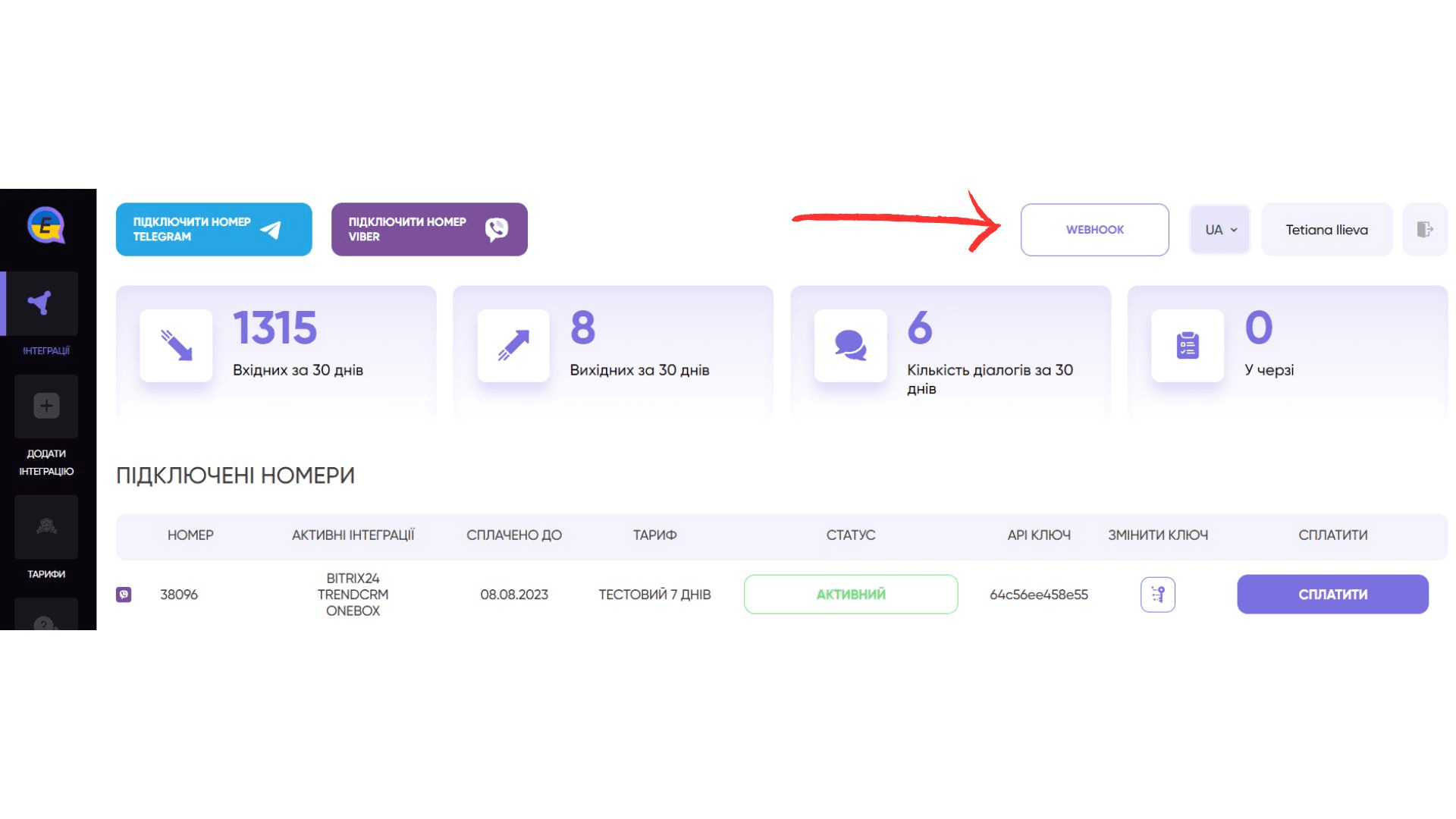Select the Додати інтеграцію menu label
The image size is (1456, 819).
coord(46,463)
